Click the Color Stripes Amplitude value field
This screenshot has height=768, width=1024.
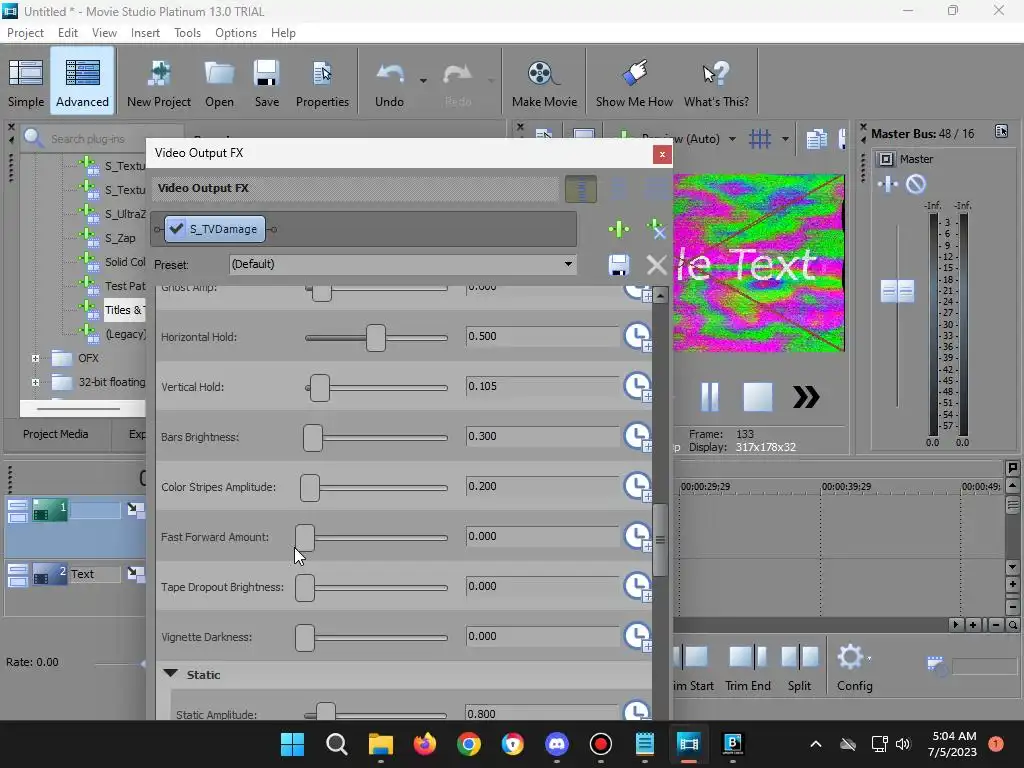click(x=541, y=487)
